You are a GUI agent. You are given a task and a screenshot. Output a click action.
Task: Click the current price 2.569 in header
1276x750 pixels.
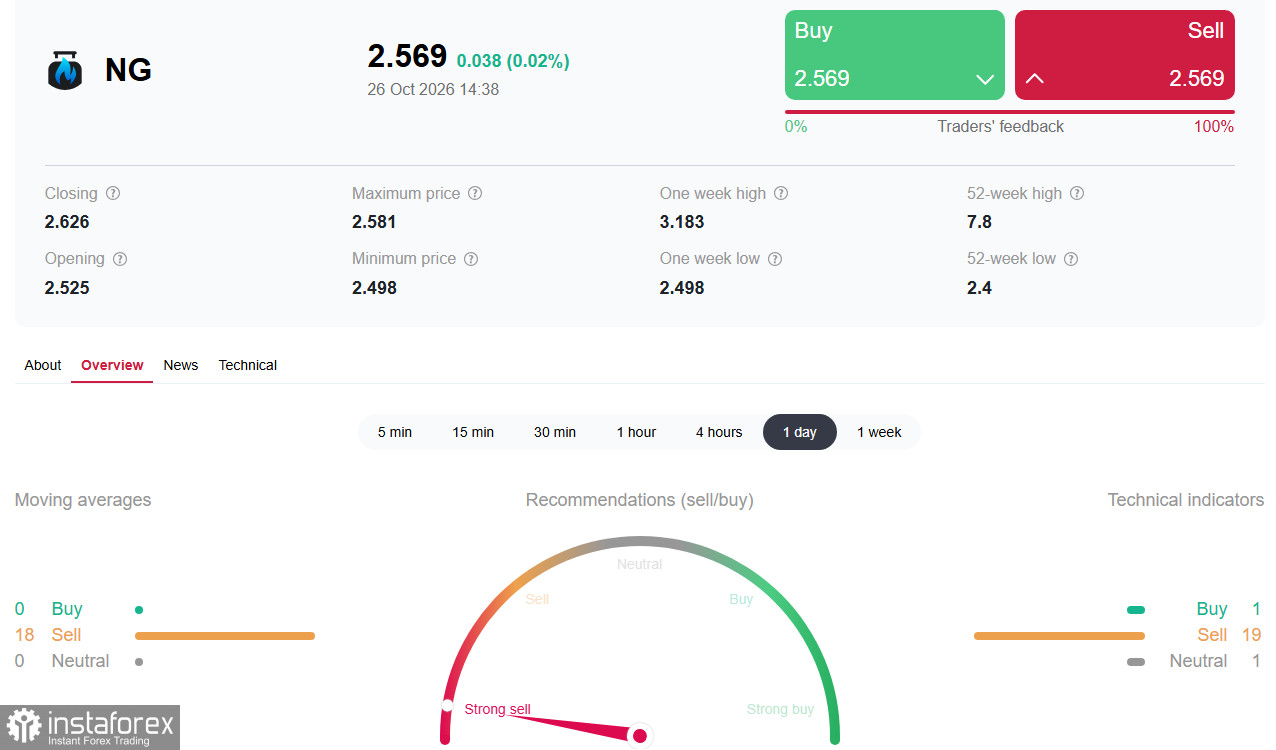[407, 56]
